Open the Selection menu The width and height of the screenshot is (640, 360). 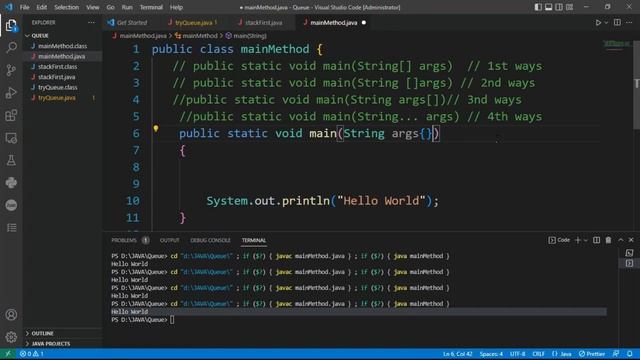click(66, 7)
